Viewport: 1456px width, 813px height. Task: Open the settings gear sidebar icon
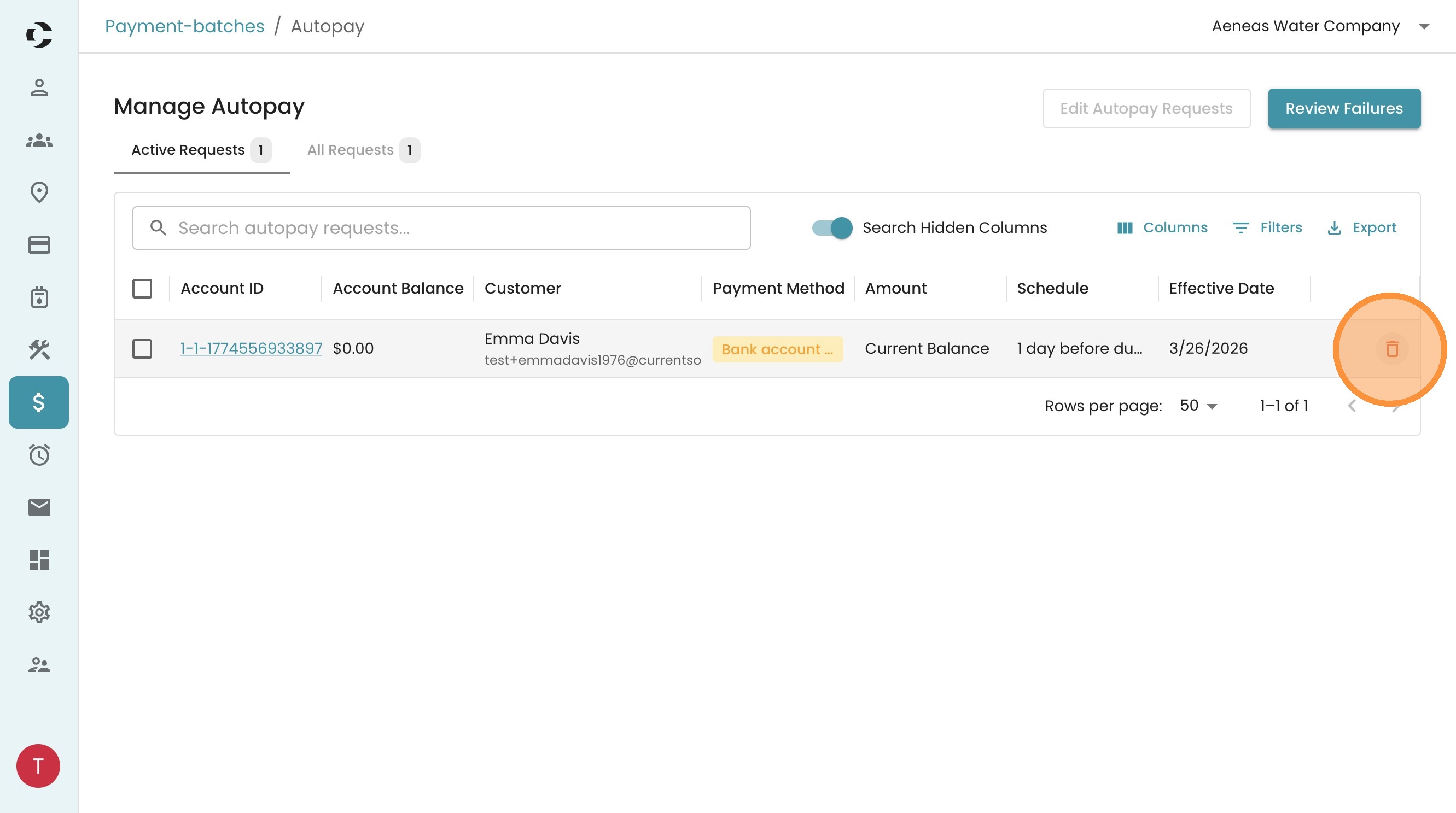tap(39, 612)
